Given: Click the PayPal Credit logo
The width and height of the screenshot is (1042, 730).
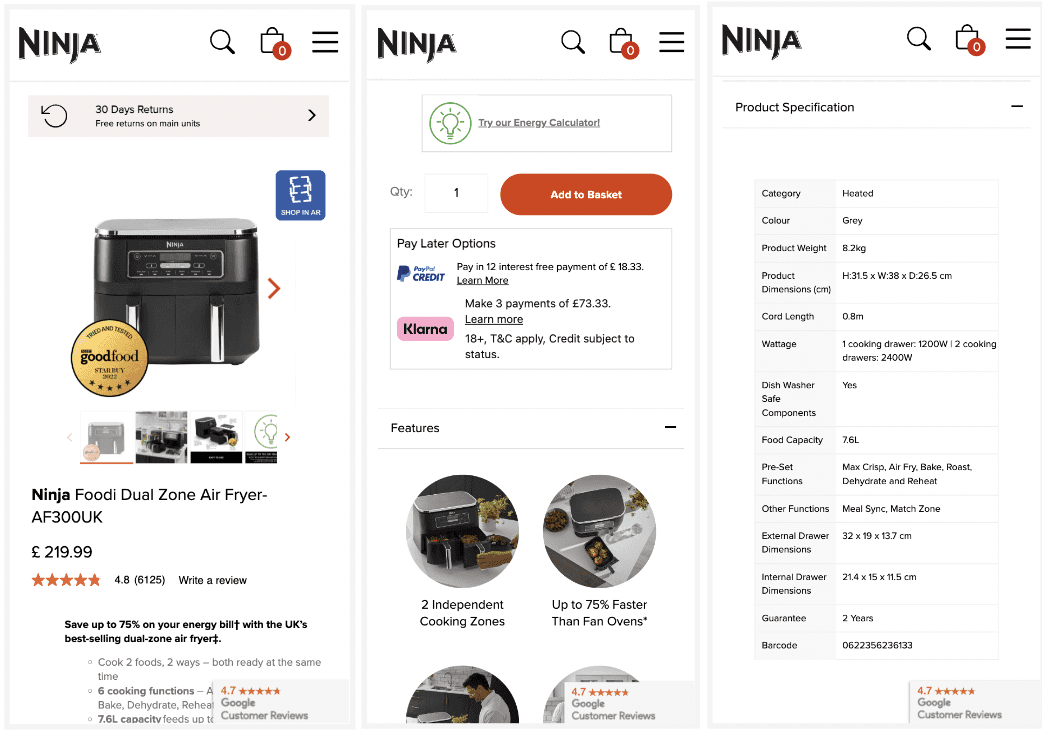Looking at the screenshot, I should pyautogui.click(x=421, y=274).
